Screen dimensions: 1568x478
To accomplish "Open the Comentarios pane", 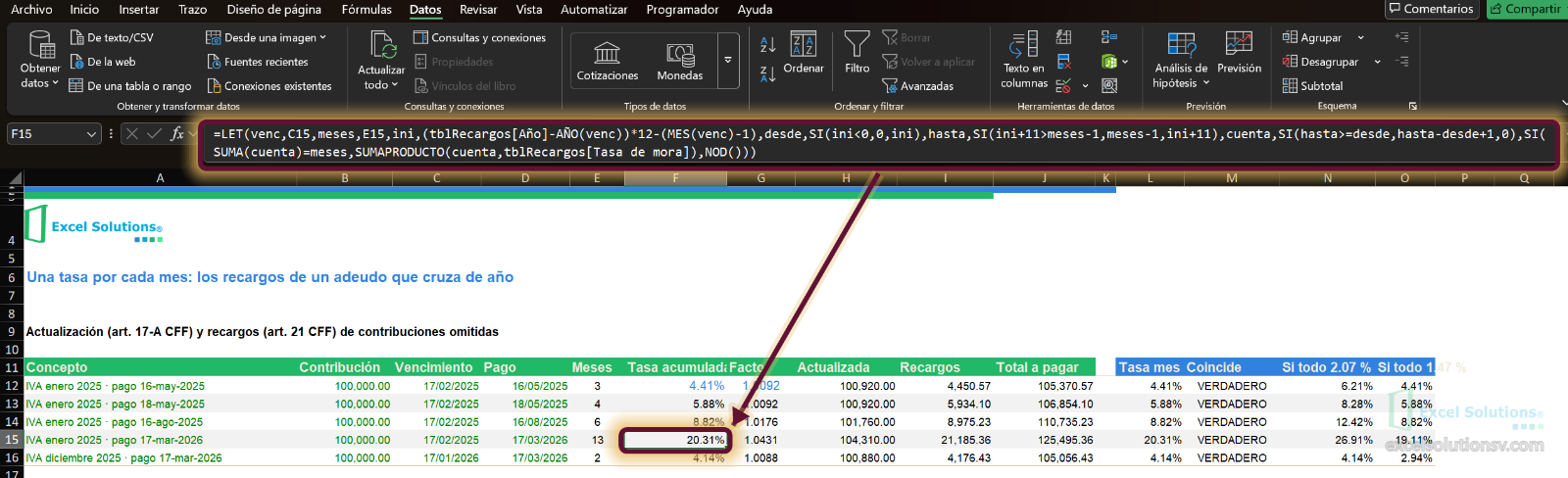I will [x=1430, y=9].
